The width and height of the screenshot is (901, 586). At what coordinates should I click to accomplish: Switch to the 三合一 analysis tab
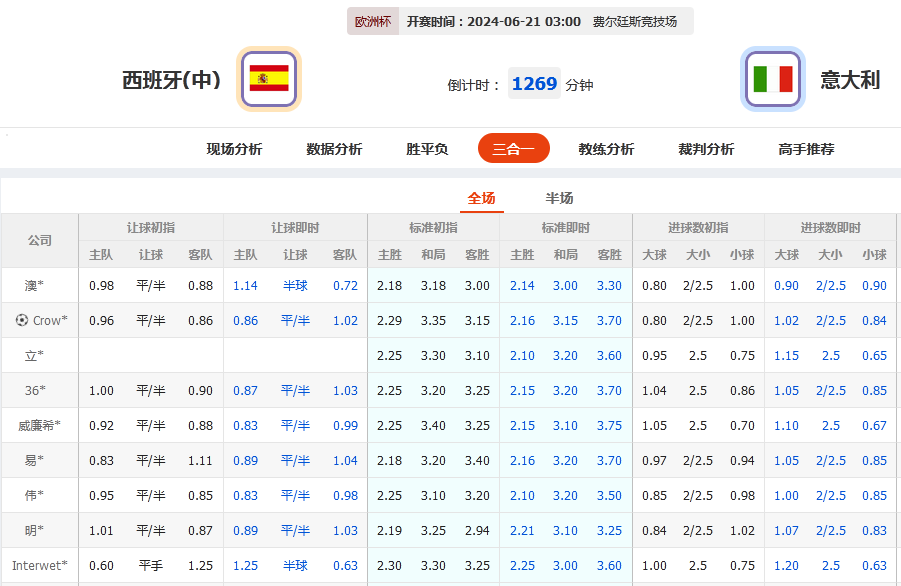pos(513,148)
